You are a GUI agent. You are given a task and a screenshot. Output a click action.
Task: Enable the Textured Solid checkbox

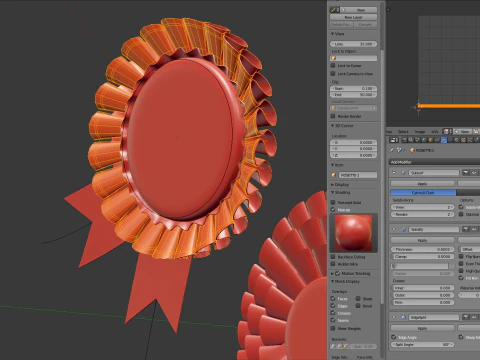point(333,202)
